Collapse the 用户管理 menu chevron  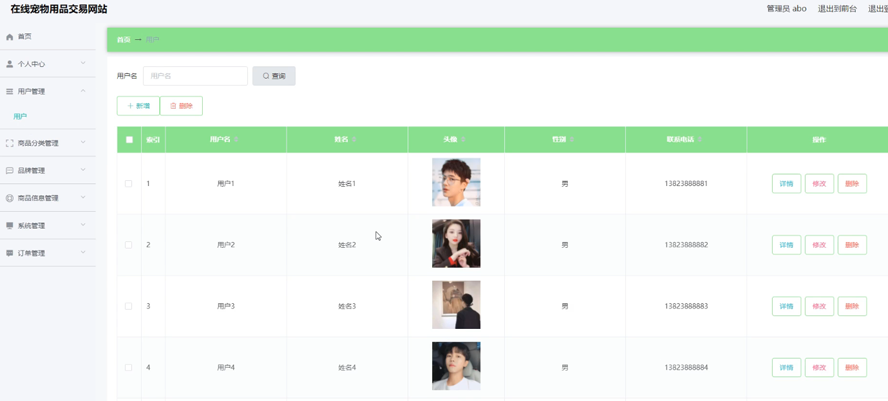(x=83, y=91)
